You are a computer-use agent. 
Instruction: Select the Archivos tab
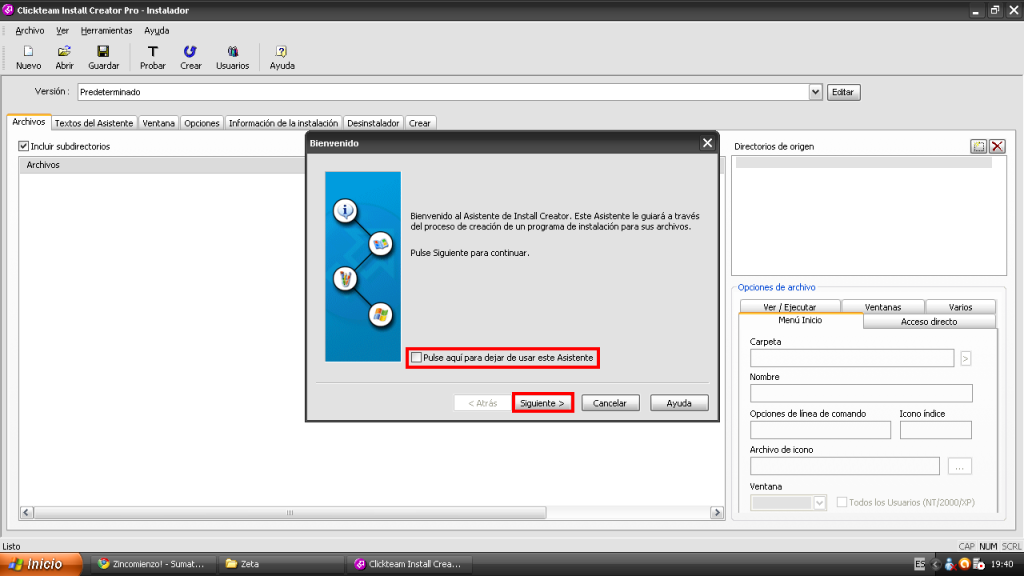[x=29, y=122]
